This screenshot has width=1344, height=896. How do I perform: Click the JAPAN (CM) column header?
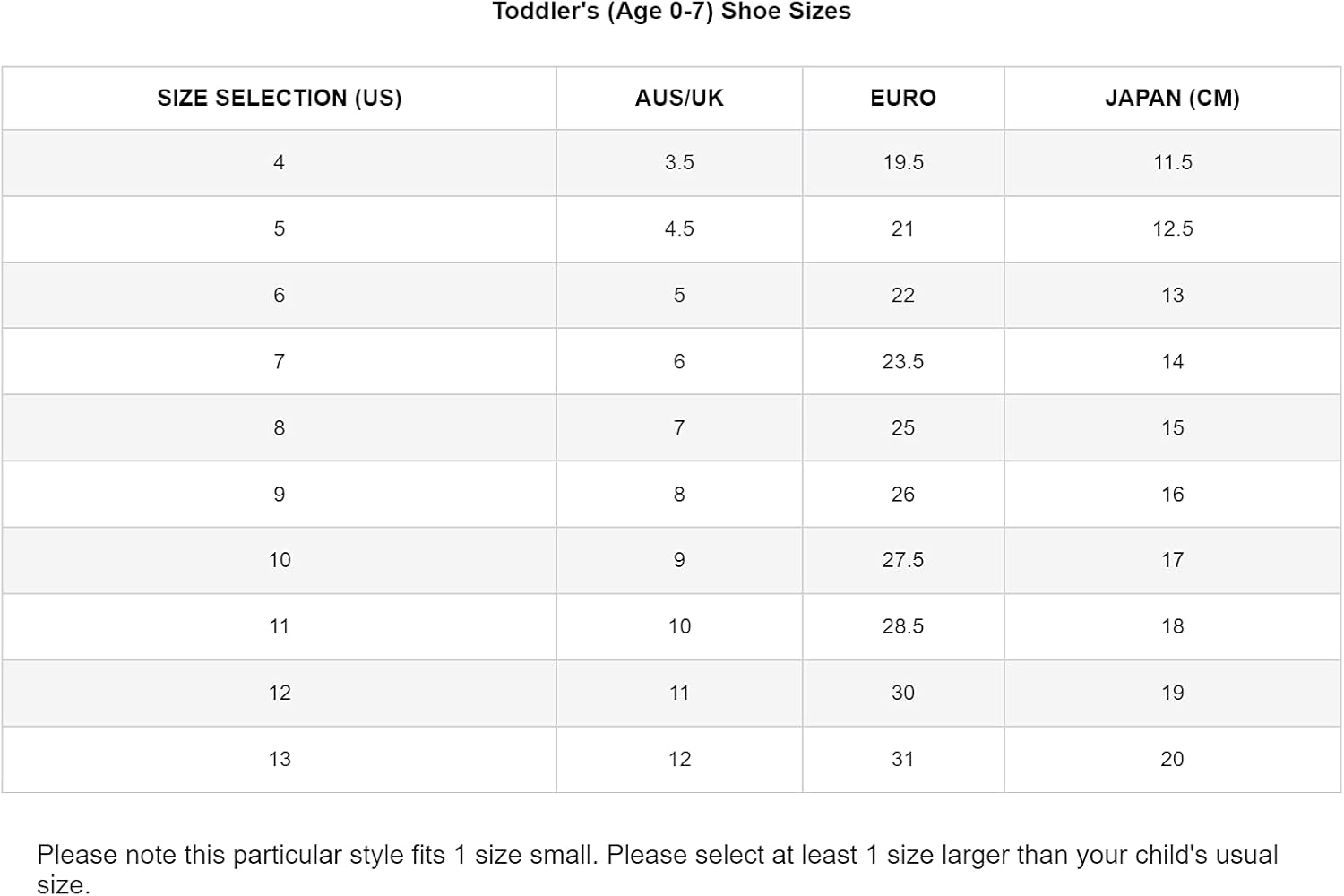click(x=1172, y=98)
